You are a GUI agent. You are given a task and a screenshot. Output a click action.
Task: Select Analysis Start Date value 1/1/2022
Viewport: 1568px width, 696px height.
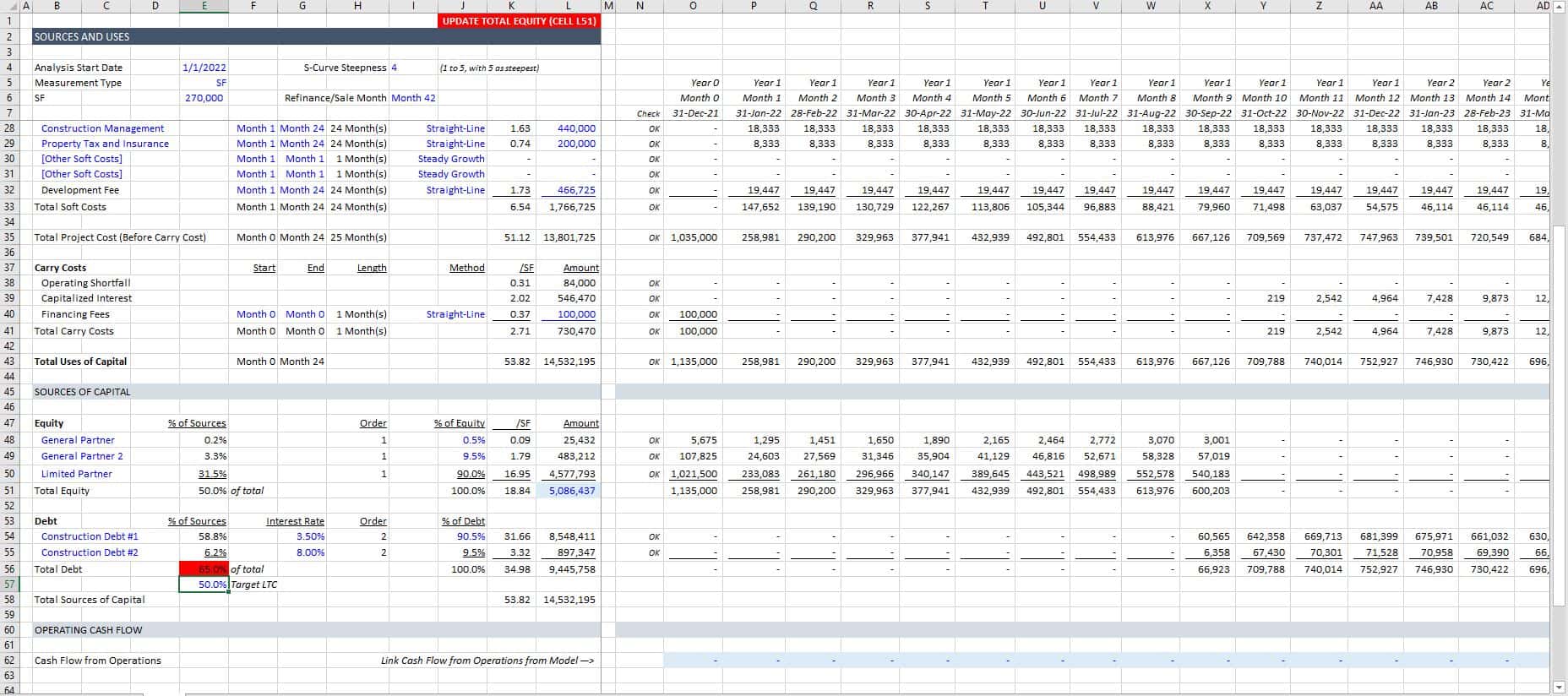(x=204, y=68)
